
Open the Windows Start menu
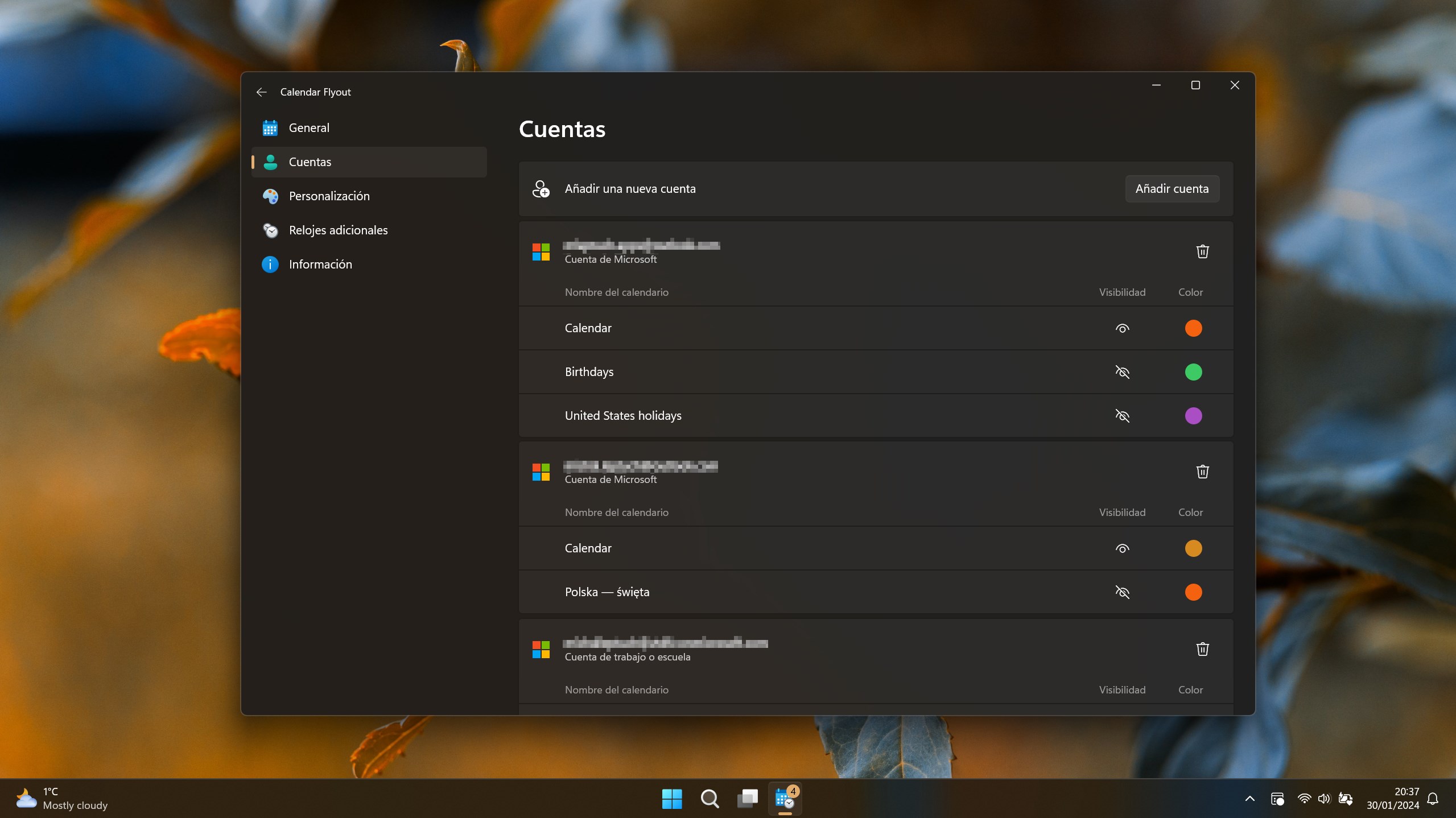pos(671,799)
